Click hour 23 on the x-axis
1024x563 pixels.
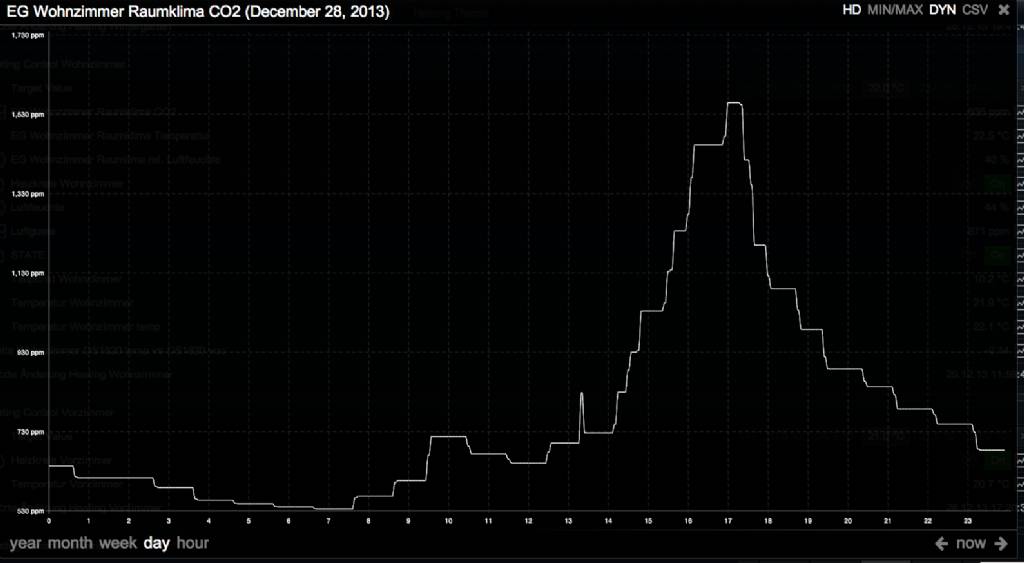[968, 520]
